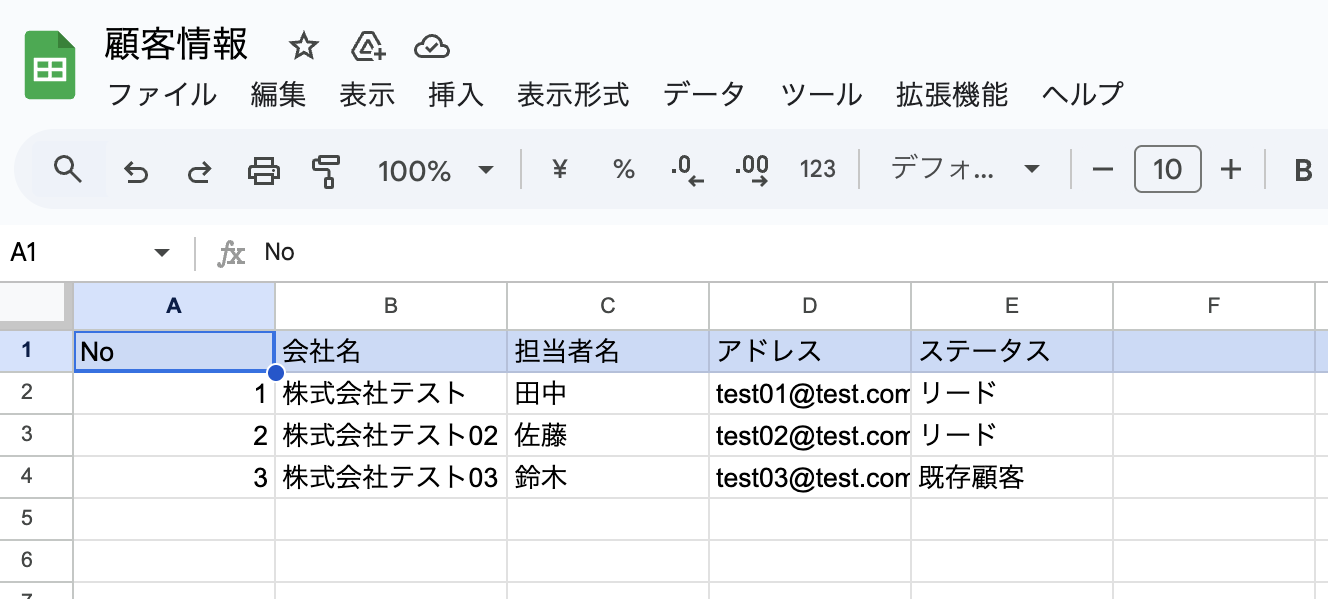This screenshot has width=1328, height=599.
Task: Open the 拡張機能 menu
Action: [x=952, y=95]
